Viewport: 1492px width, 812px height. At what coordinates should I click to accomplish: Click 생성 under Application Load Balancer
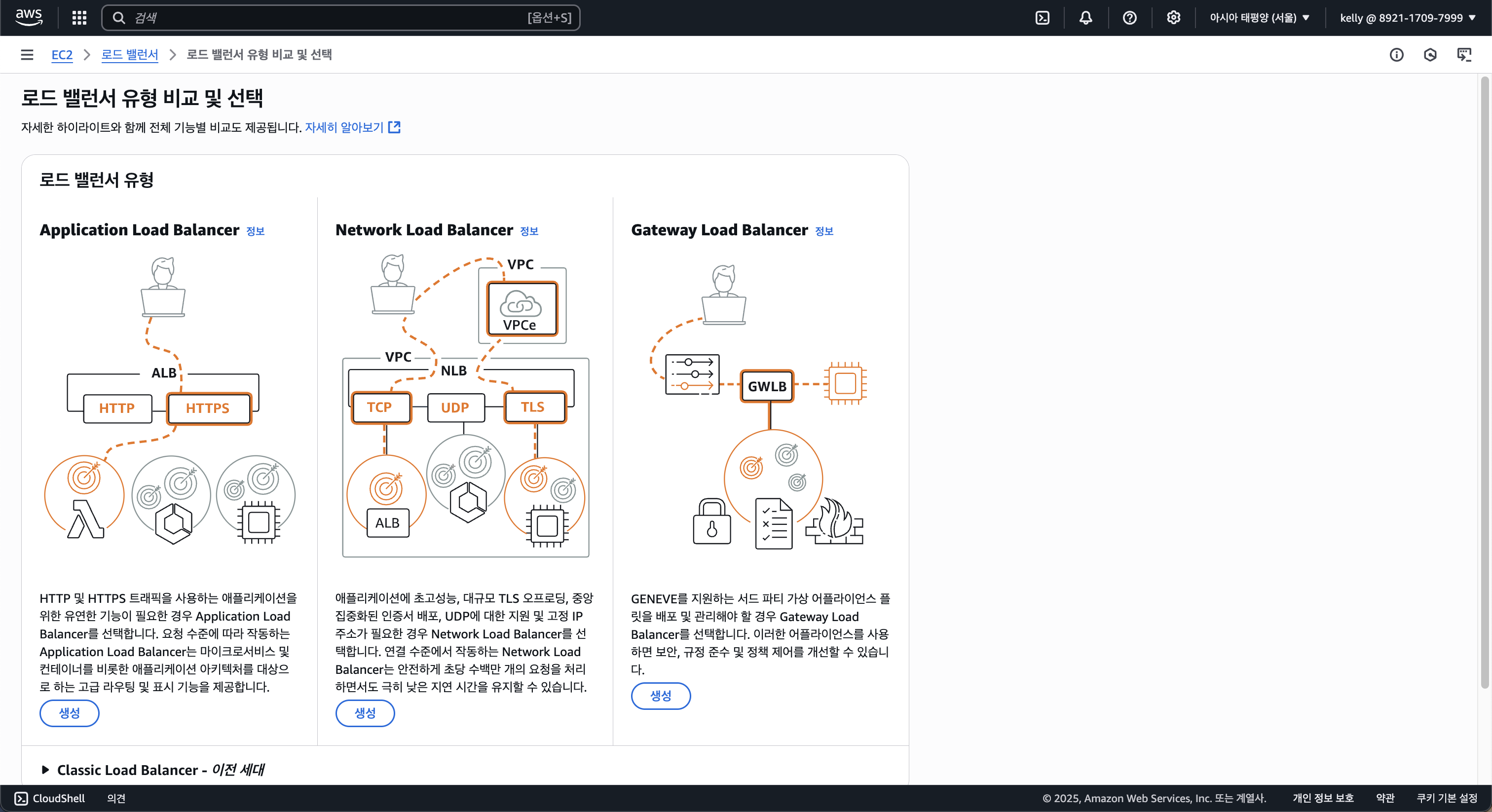point(69,713)
